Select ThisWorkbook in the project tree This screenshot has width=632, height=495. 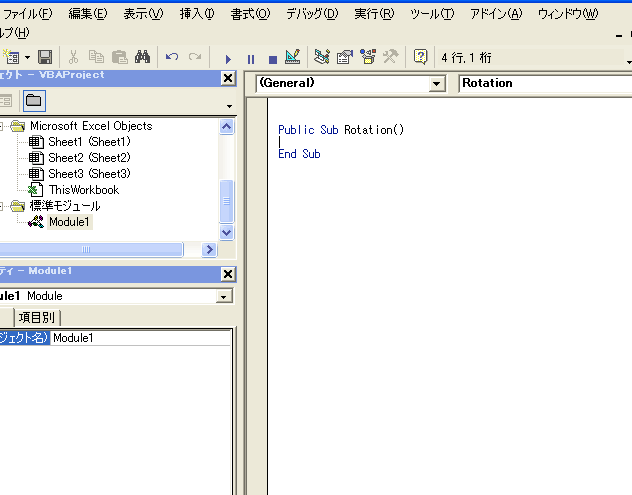point(83,190)
